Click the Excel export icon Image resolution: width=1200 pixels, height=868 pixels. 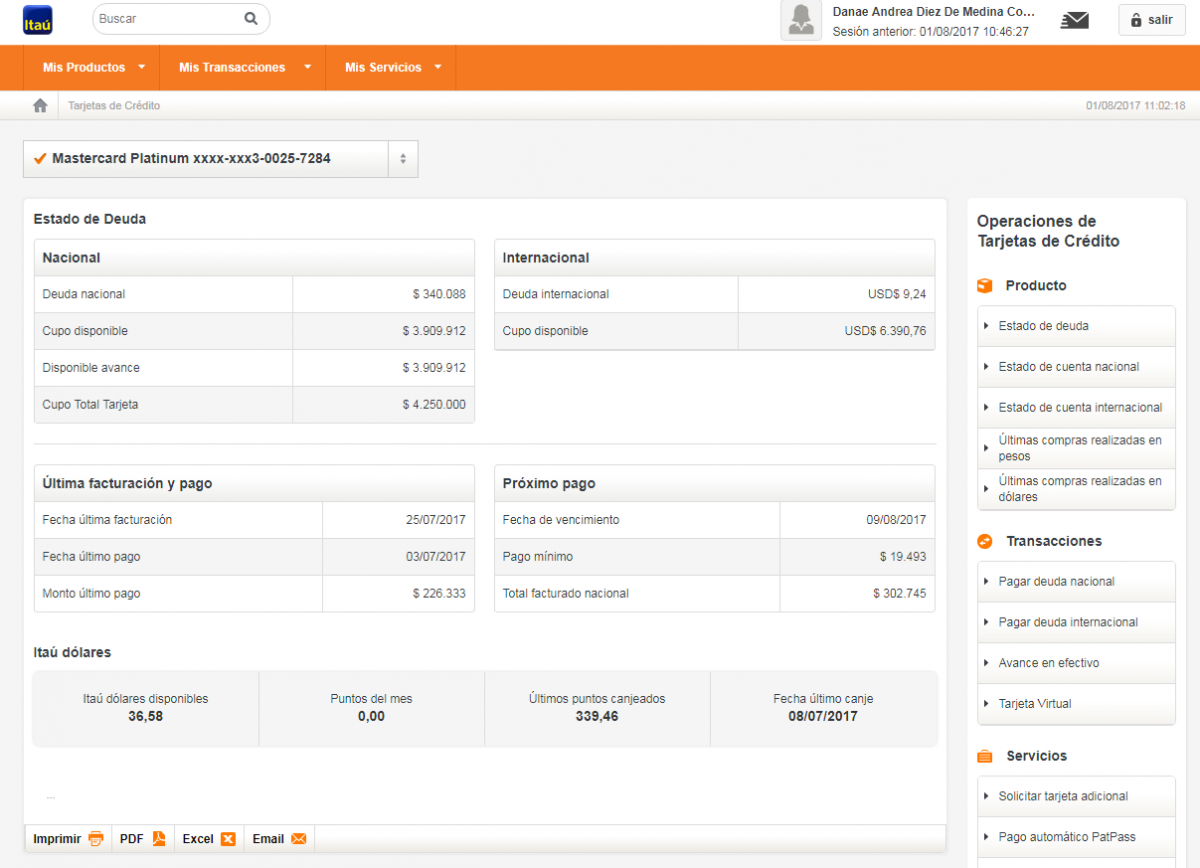(x=228, y=839)
